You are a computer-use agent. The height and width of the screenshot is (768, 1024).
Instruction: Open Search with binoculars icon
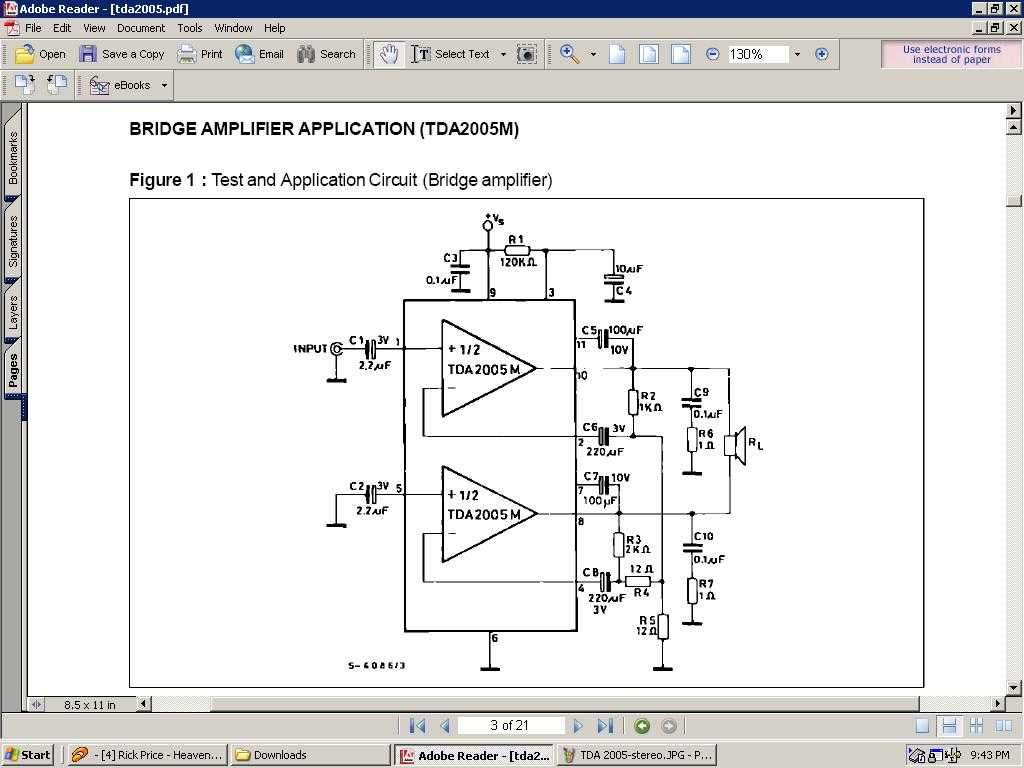[x=327, y=54]
